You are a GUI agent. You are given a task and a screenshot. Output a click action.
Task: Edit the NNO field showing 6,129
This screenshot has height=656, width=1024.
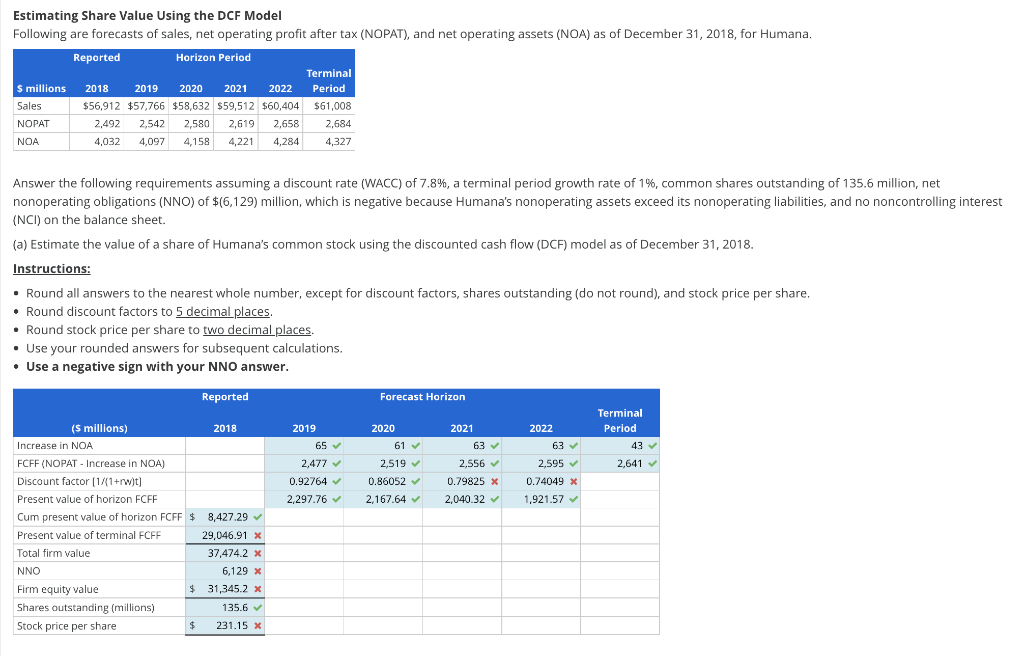point(225,571)
